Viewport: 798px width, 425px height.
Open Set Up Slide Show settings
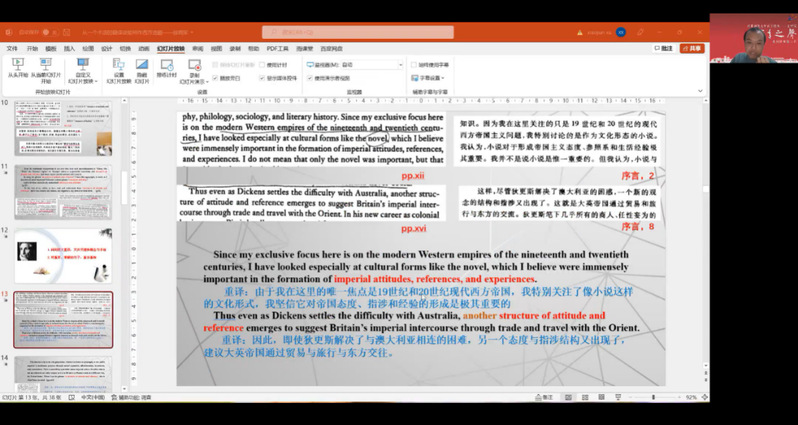point(119,71)
